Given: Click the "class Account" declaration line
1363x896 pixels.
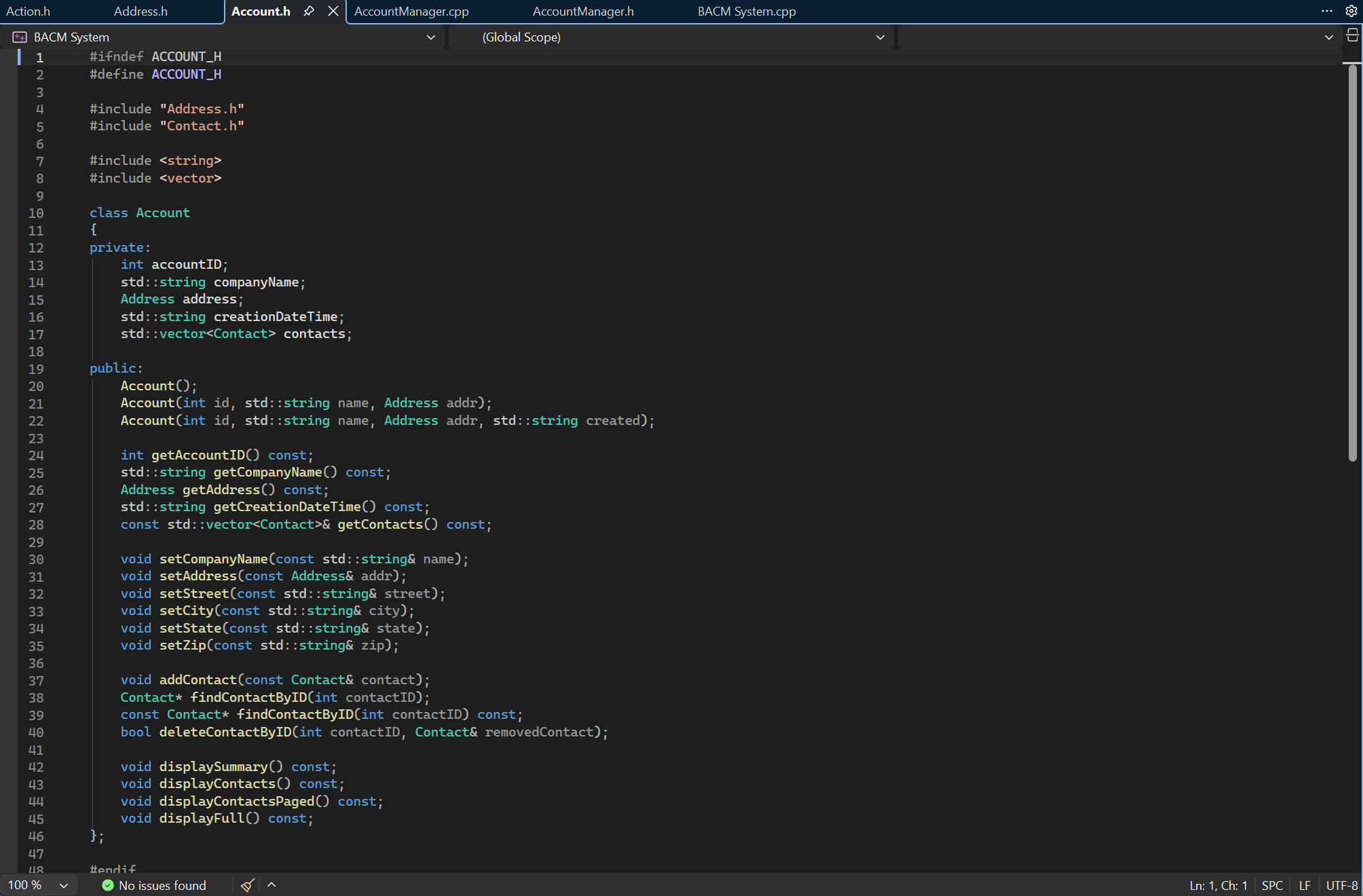Looking at the screenshot, I should pyautogui.click(x=140, y=212).
